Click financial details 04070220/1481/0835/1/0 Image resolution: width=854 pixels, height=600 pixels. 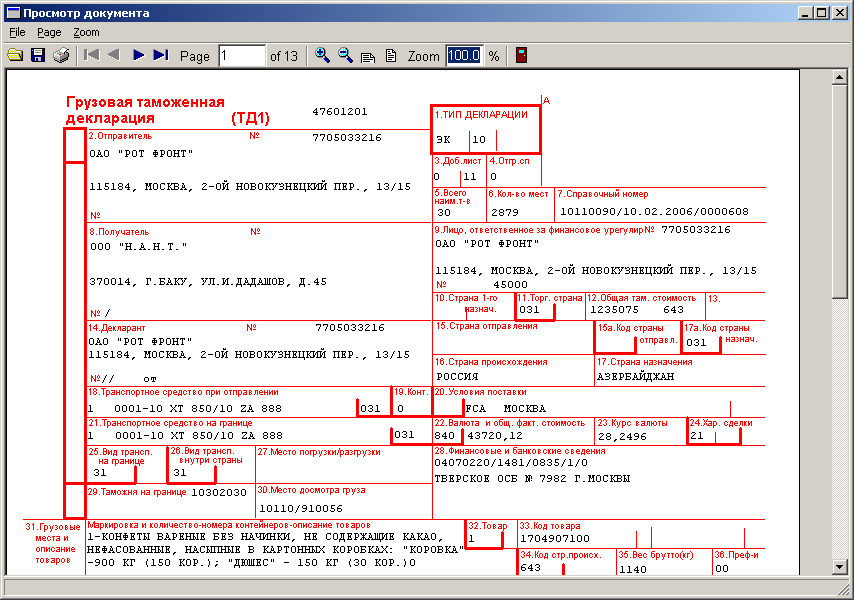(x=511, y=463)
